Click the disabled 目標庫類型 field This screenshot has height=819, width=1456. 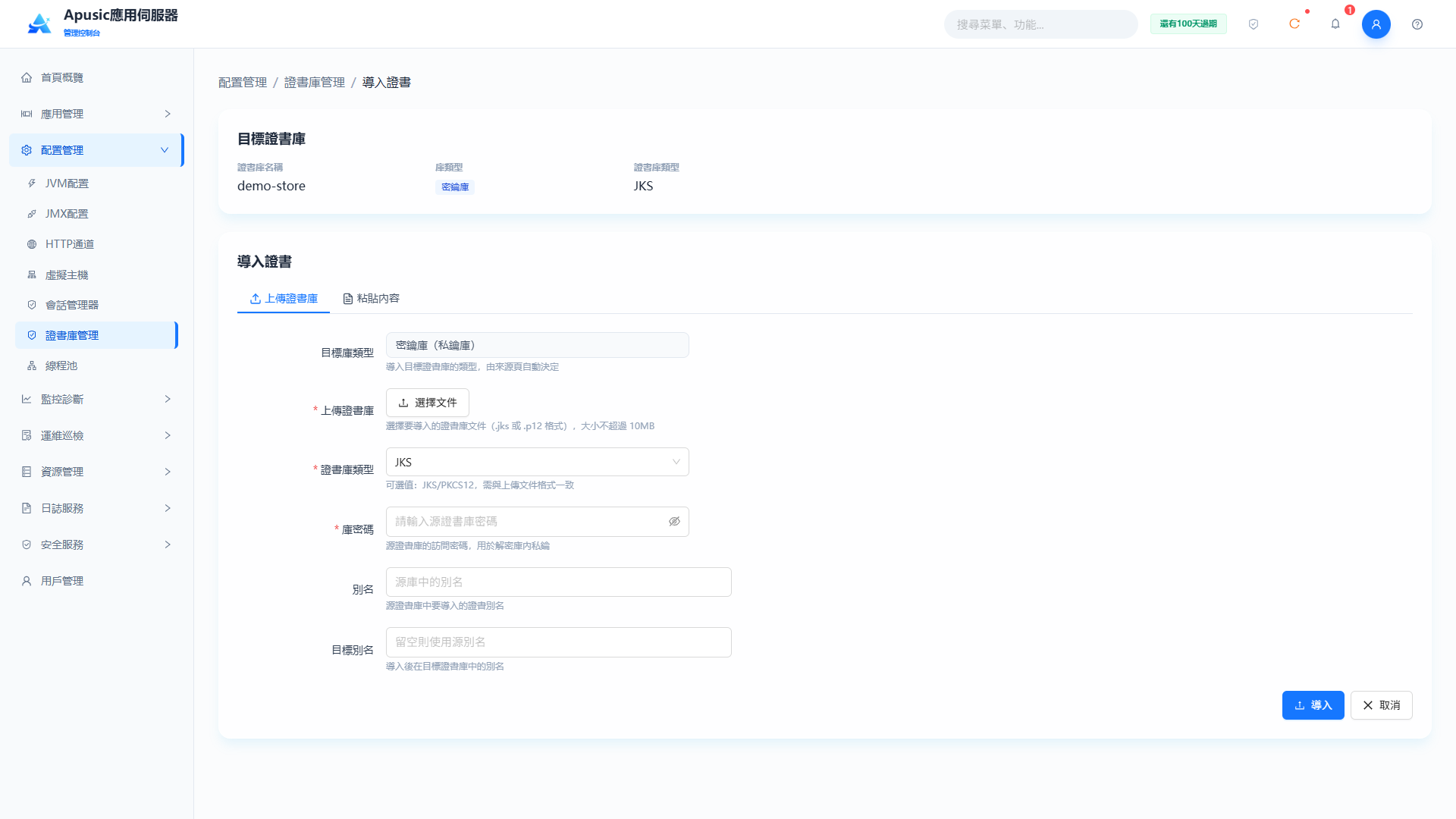[537, 345]
